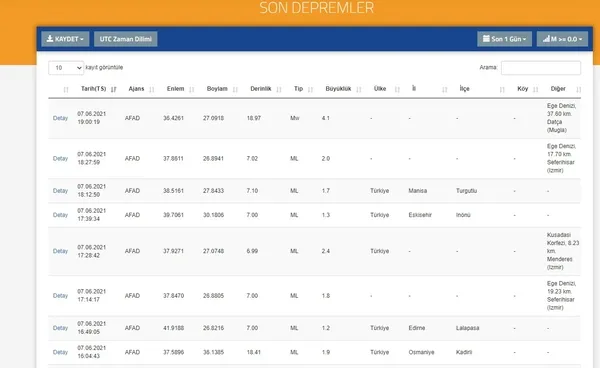Open Detay for the 19:00:19 earthquake

pyautogui.click(x=60, y=118)
